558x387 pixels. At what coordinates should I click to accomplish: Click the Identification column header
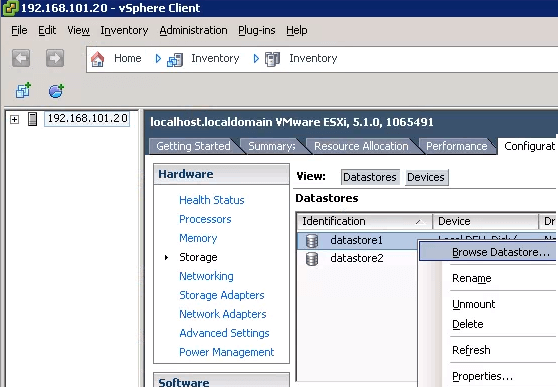point(365,221)
